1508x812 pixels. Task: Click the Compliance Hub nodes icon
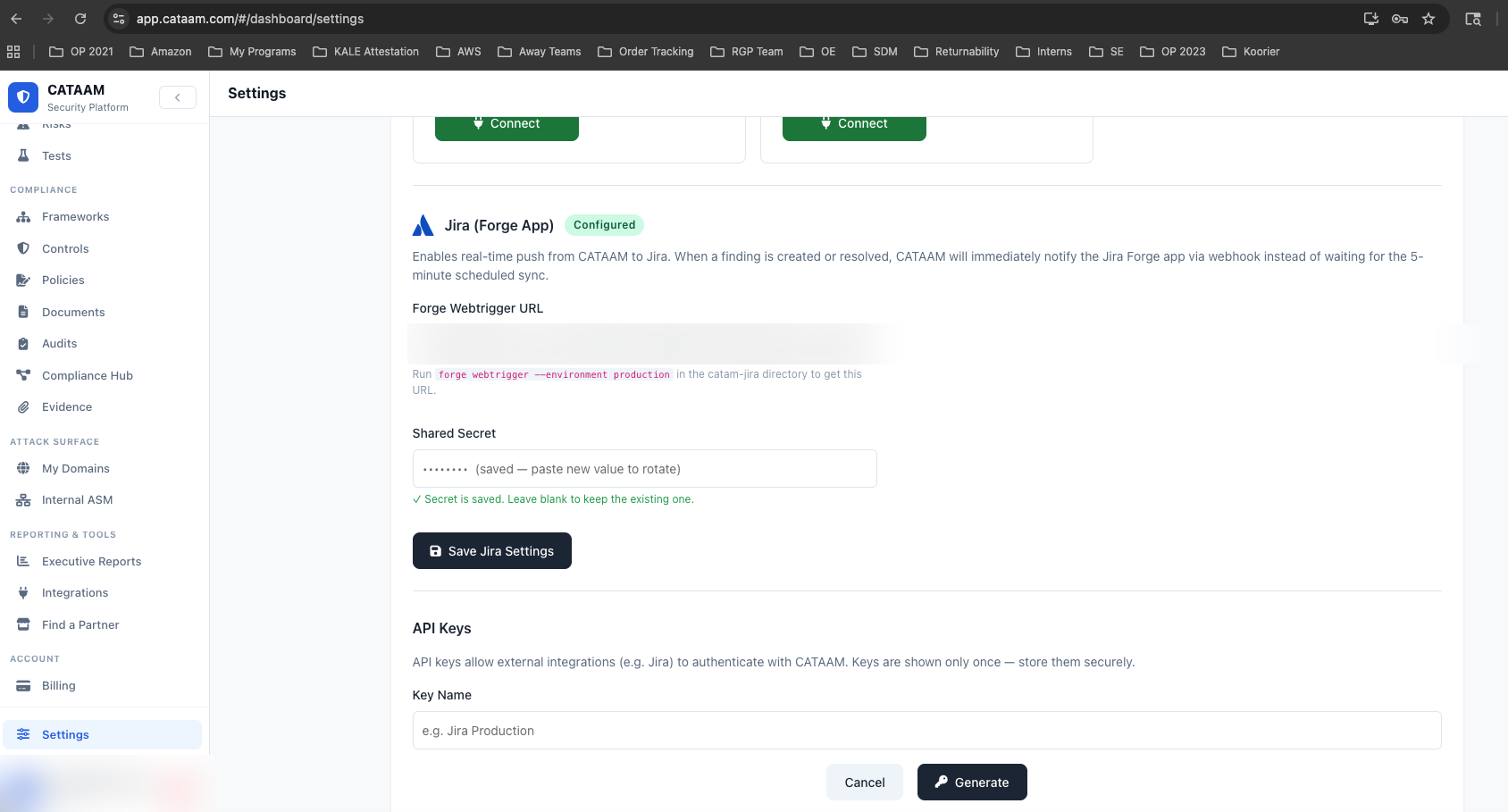(23, 375)
